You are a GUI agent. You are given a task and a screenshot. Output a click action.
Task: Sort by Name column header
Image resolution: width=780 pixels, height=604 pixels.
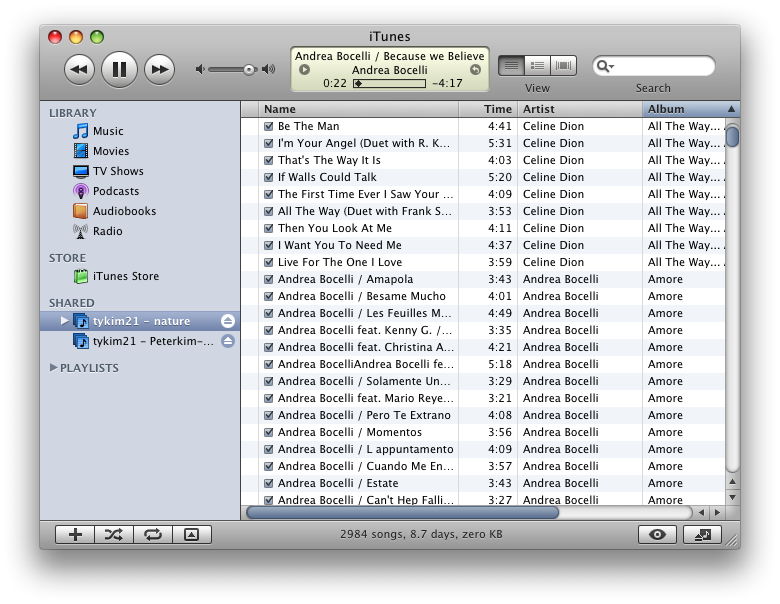pos(358,109)
